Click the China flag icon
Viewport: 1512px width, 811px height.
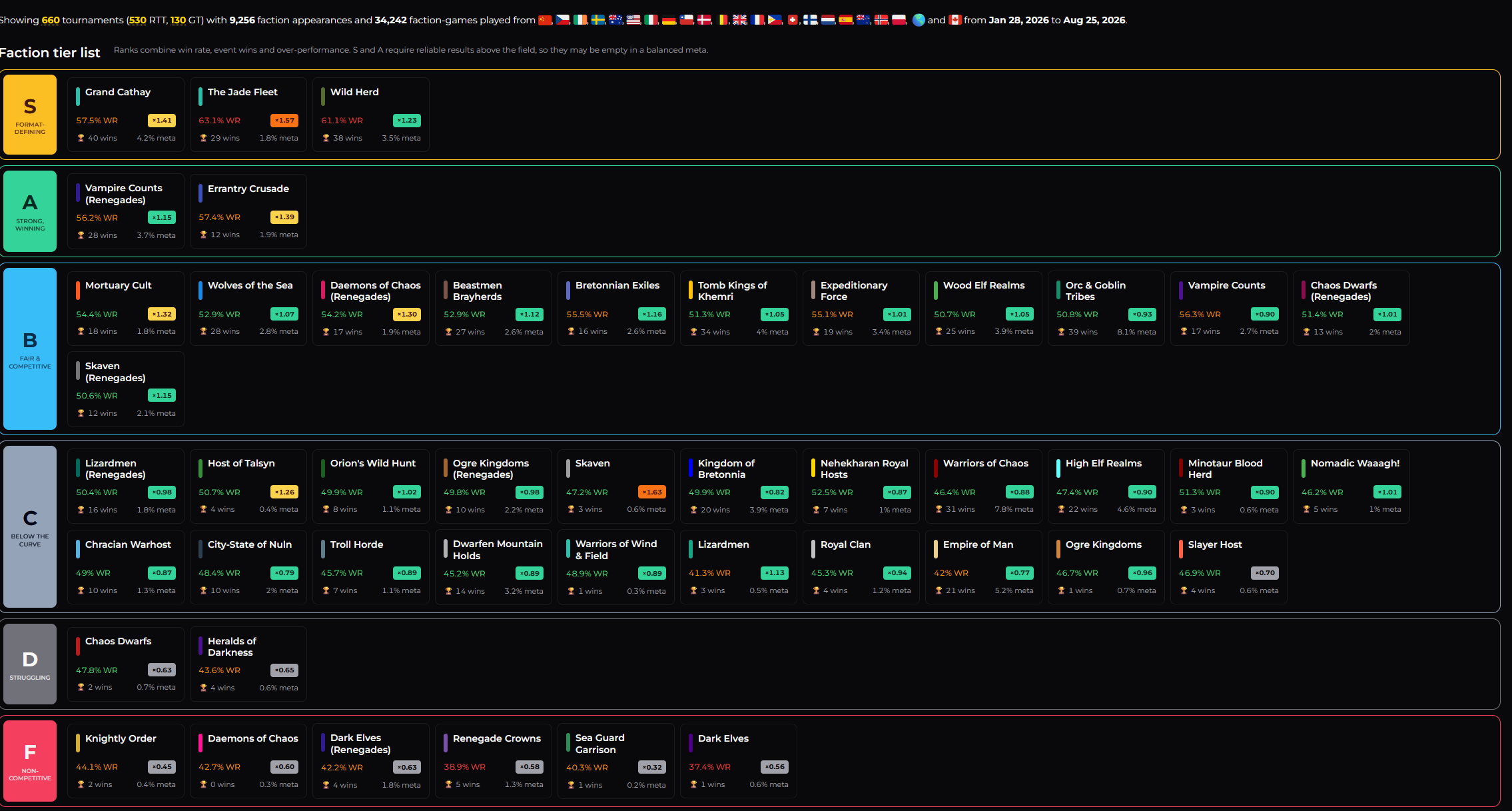[545, 20]
